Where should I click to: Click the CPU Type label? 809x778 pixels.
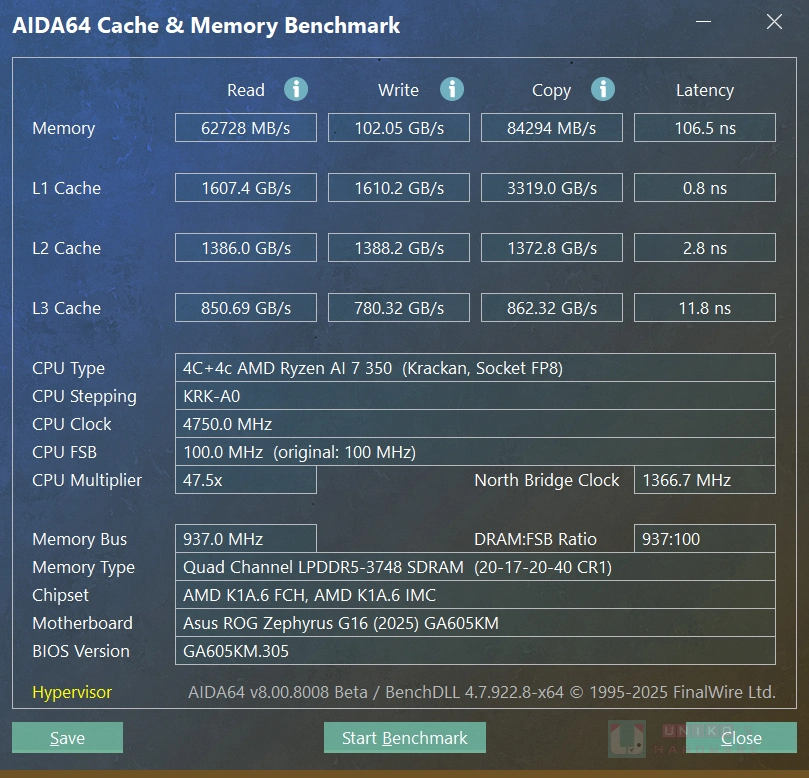pyautogui.click(x=68, y=368)
